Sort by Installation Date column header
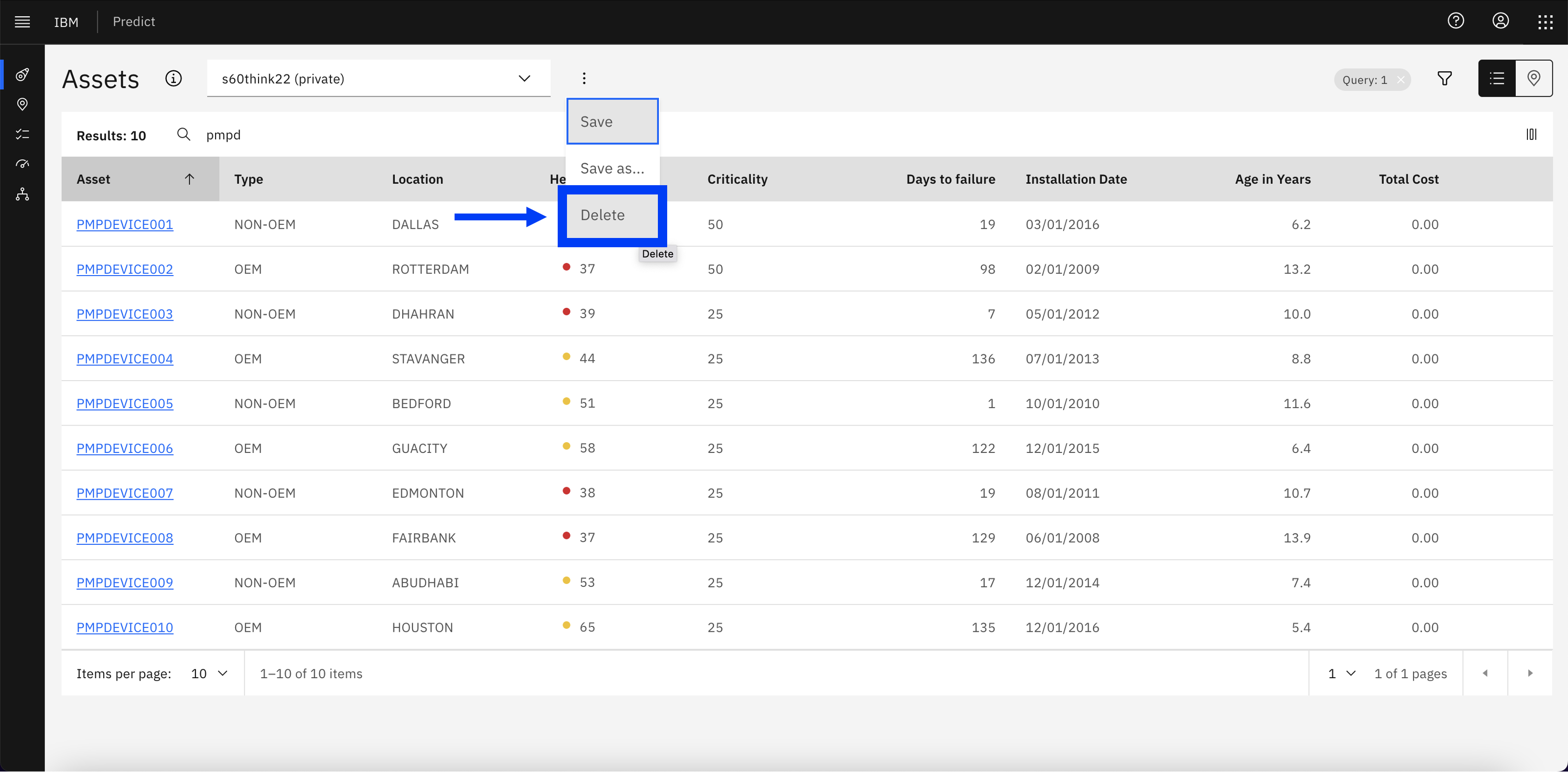The width and height of the screenshot is (1568, 772). pyautogui.click(x=1076, y=179)
